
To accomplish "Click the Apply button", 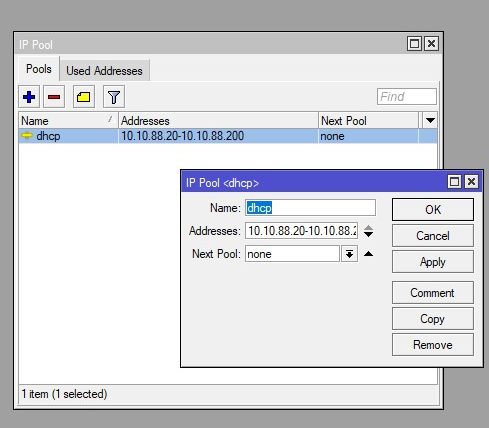I will coord(433,262).
